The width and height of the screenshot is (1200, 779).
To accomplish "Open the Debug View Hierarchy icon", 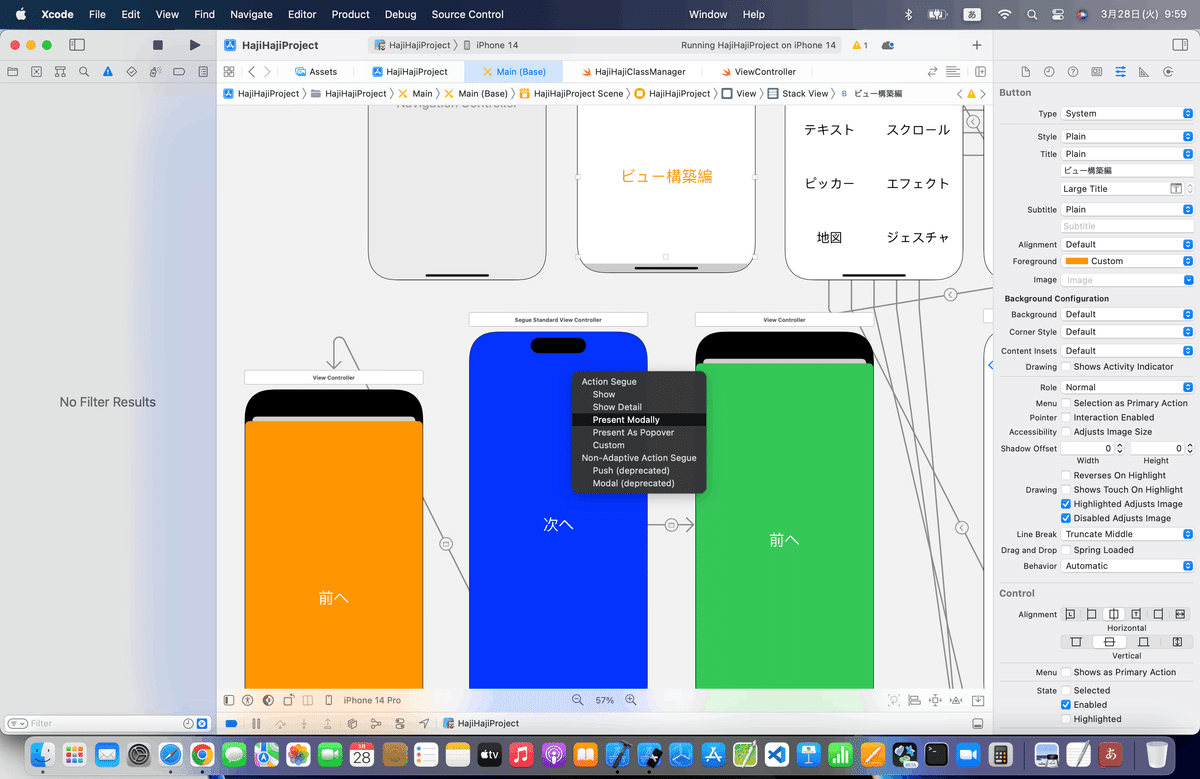I will [x=352, y=723].
